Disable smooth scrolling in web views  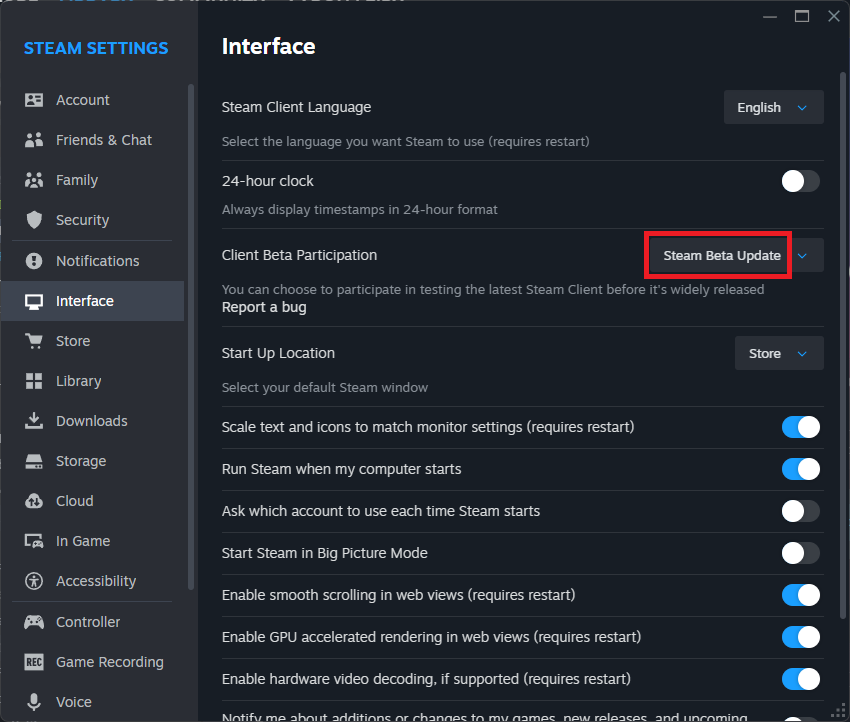pyautogui.click(x=800, y=595)
